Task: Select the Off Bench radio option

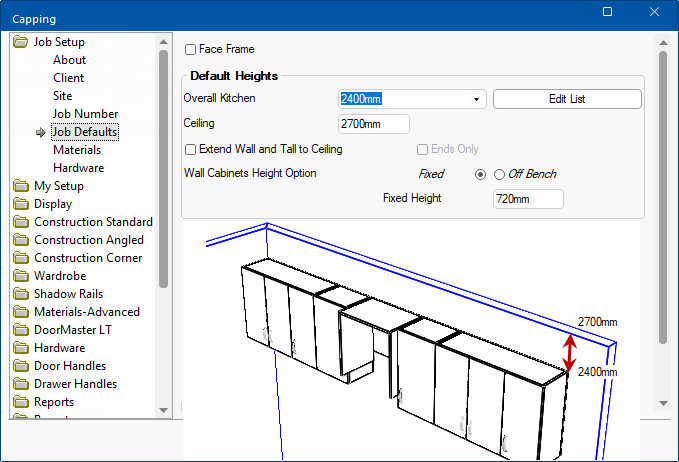Action: pyautogui.click(x=499, y=174)
